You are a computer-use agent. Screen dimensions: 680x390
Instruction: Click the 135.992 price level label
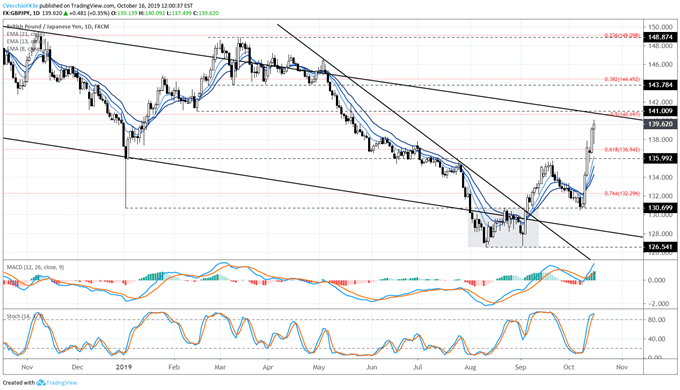pyautogui.click(x=660, y=159)
